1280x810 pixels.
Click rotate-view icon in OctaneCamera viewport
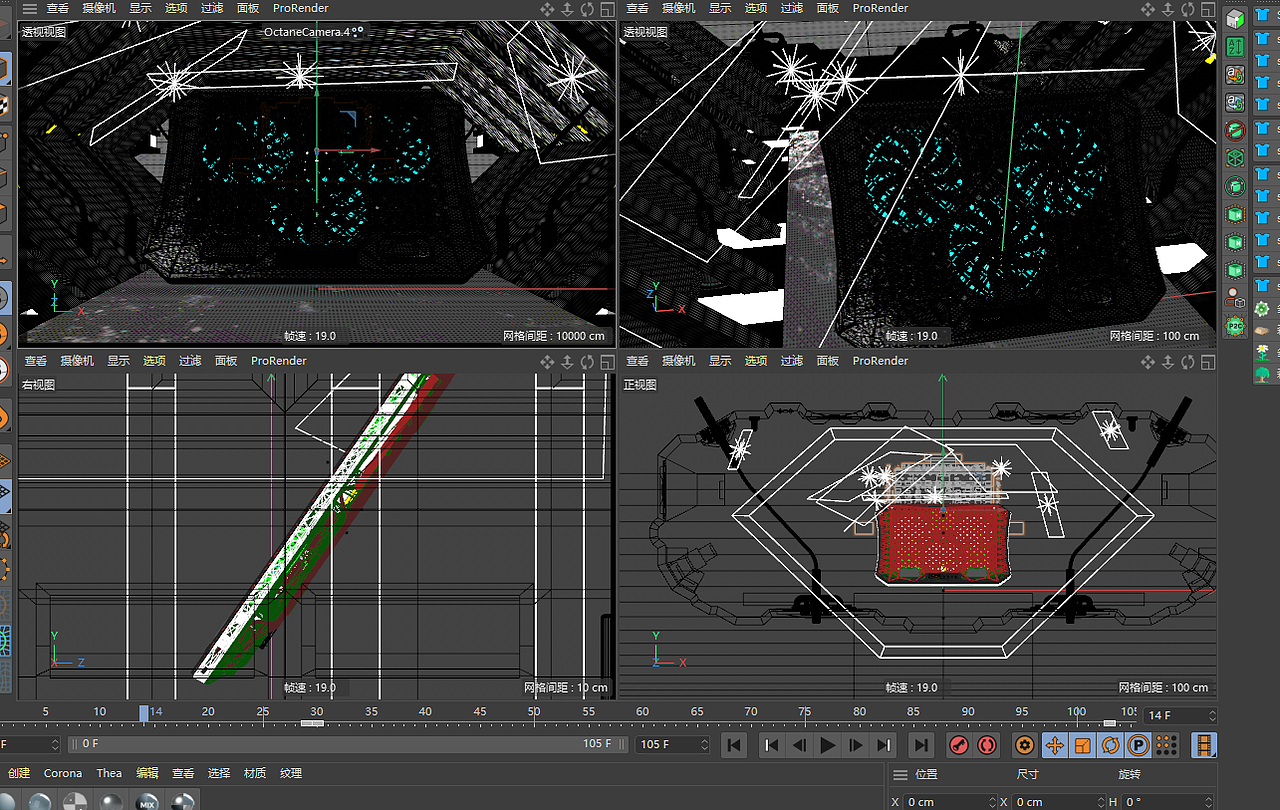(x=587, y=9)
